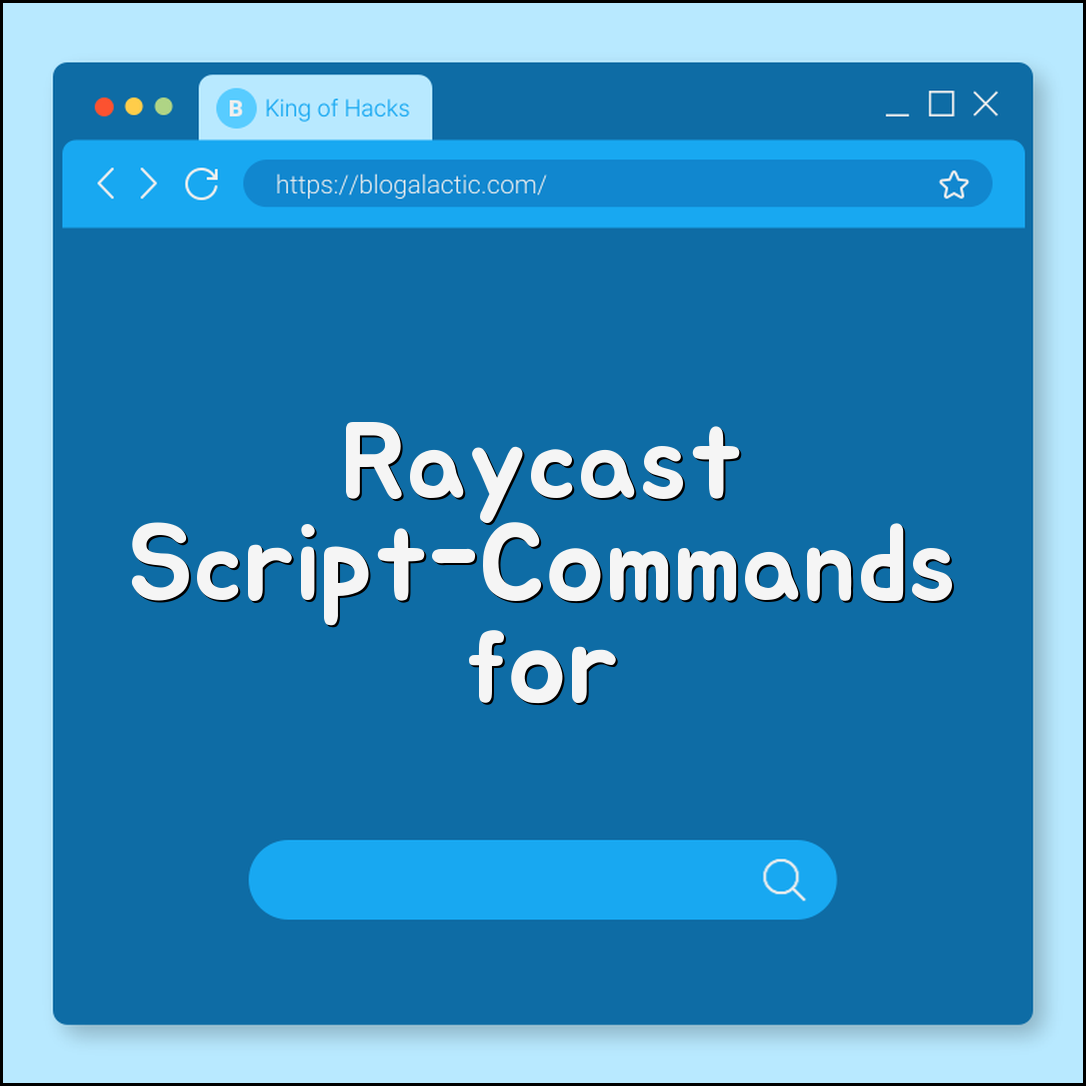Click the yellow traffic-light dot

click(x=133, y=106)
